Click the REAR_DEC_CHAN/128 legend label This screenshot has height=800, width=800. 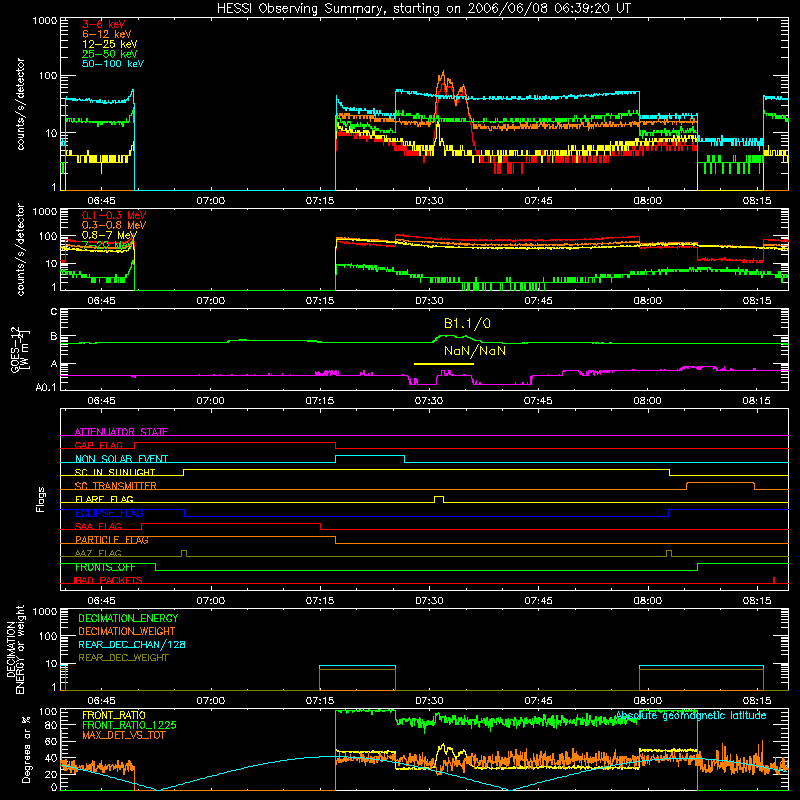click(x=132, y=644)
